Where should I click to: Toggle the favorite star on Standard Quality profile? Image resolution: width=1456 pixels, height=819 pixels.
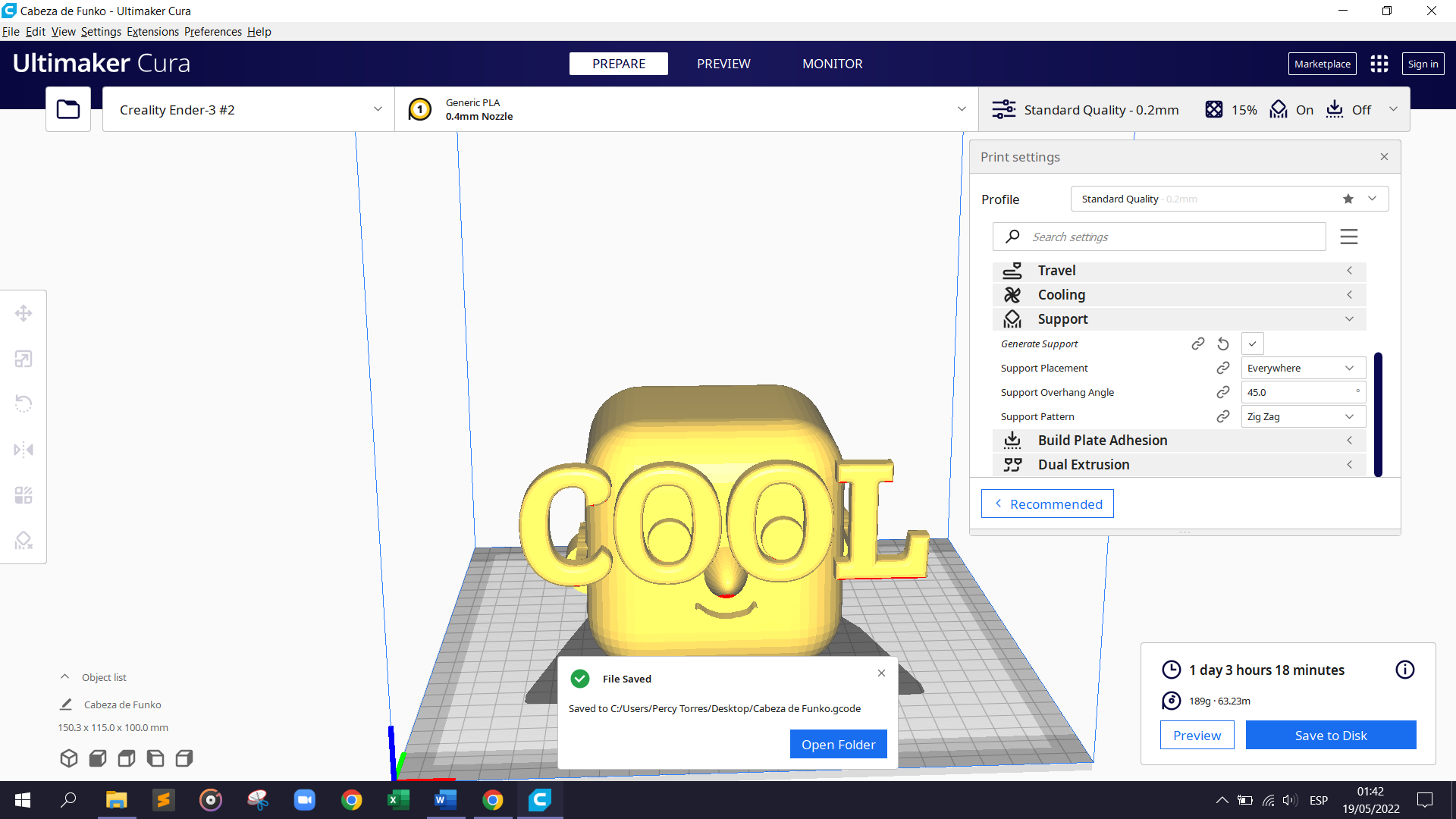(1348, 199)
